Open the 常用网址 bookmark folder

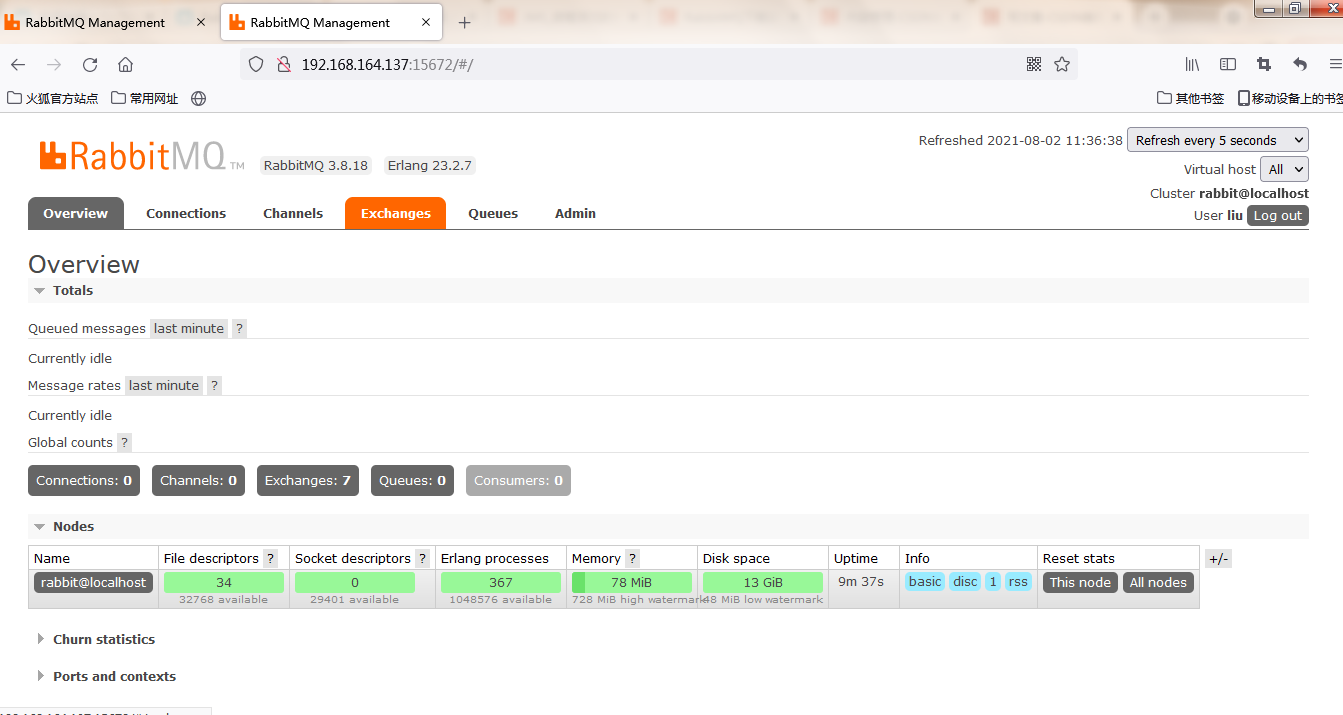[x=145, y=98]
